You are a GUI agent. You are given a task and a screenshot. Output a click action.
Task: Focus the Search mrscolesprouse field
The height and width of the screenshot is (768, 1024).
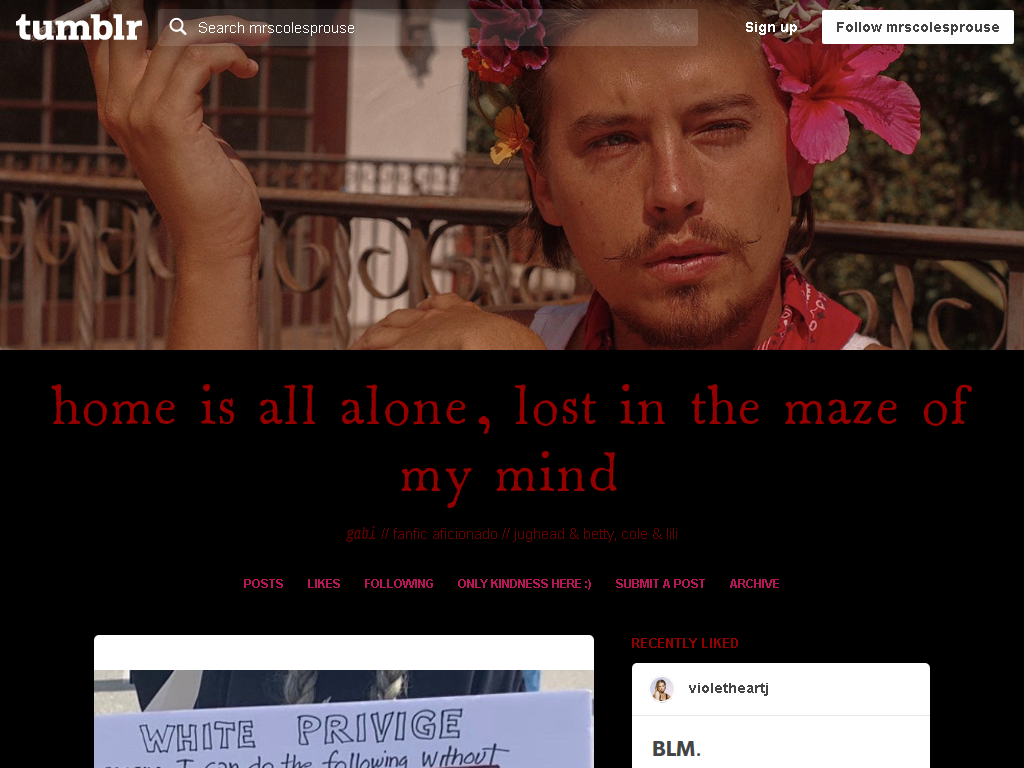428,27
